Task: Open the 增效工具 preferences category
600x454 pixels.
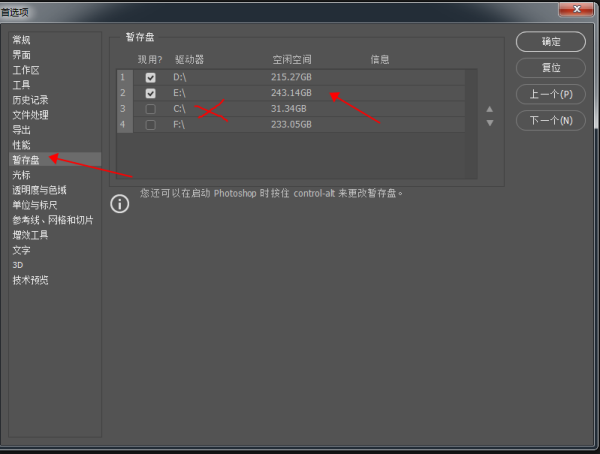Action: 30,235
